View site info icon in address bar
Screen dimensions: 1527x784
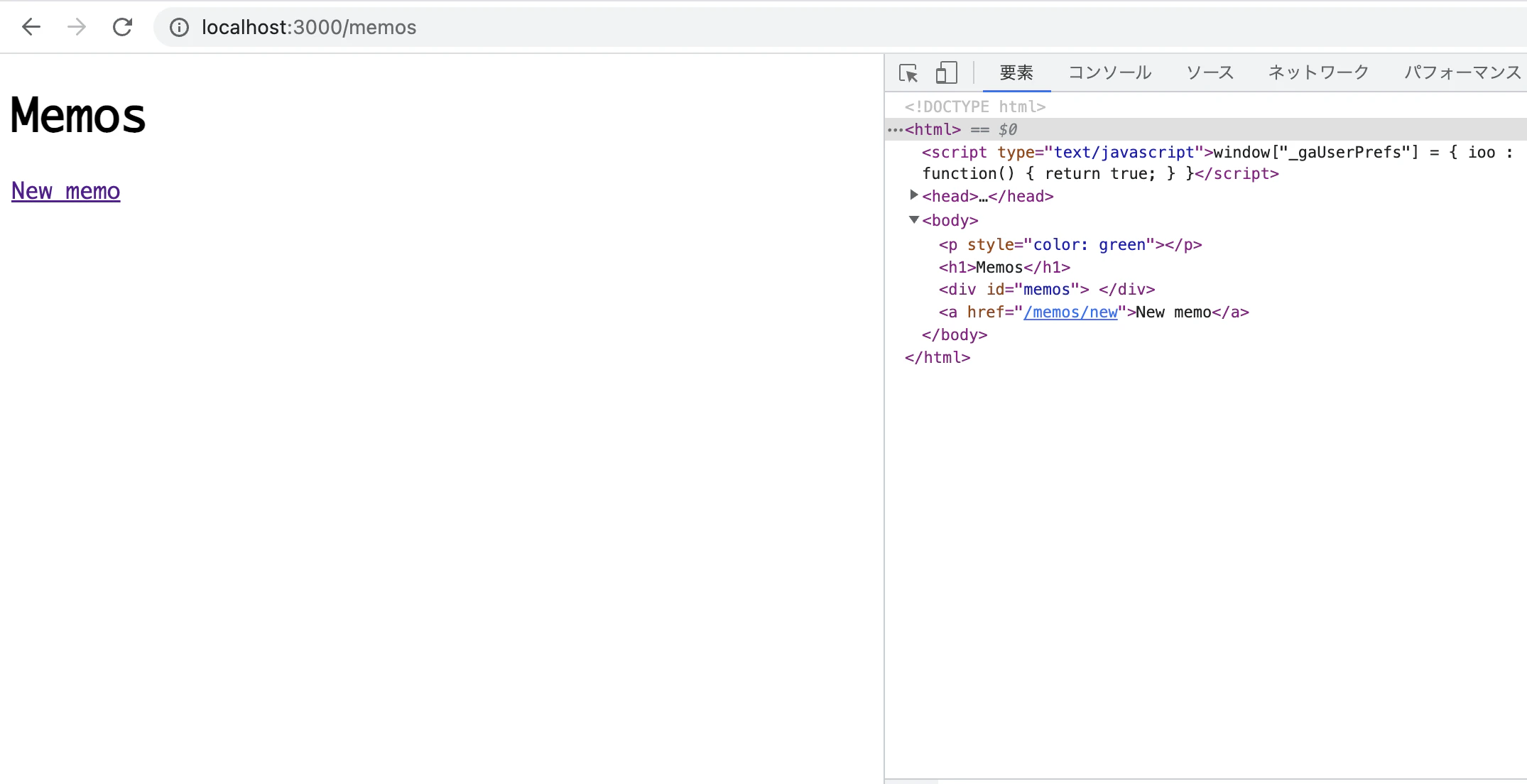(x=179, y=27)
